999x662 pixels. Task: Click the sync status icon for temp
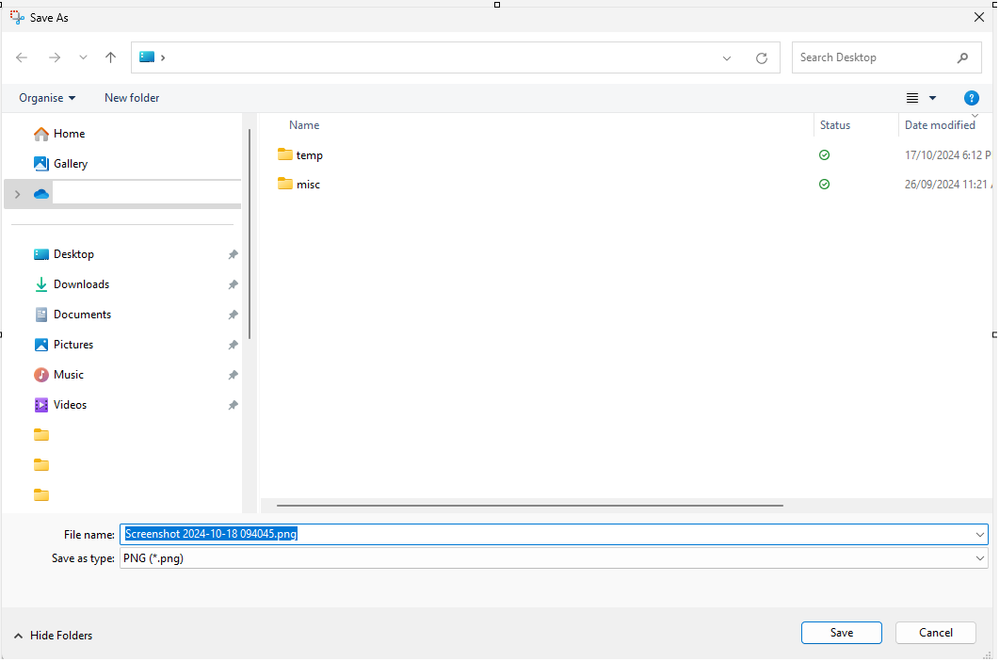coord(824,155)
